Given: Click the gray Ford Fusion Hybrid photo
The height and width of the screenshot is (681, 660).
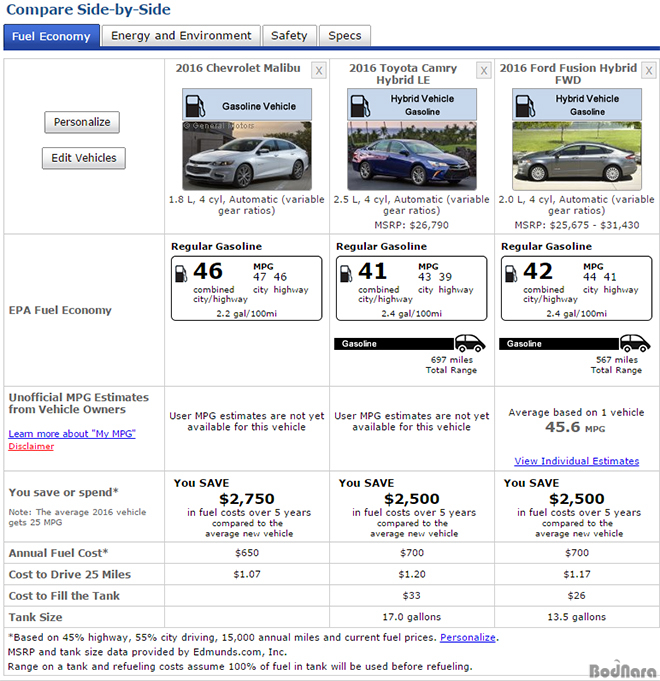Looking at the screenshot, I should [x=577, y=156].
